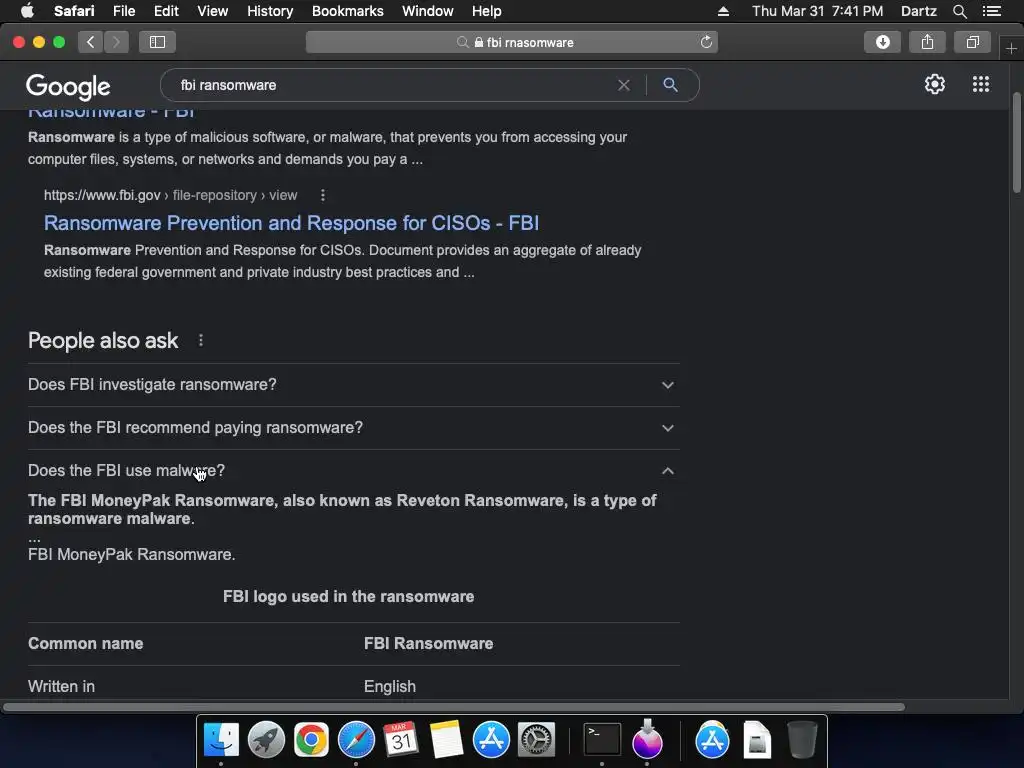Image resolution: width=1024 pixels, height=768 pixels.
Task: Click the https://www.fbi.gov file-repository URL breadcrumb
Action: click(170, 195)
